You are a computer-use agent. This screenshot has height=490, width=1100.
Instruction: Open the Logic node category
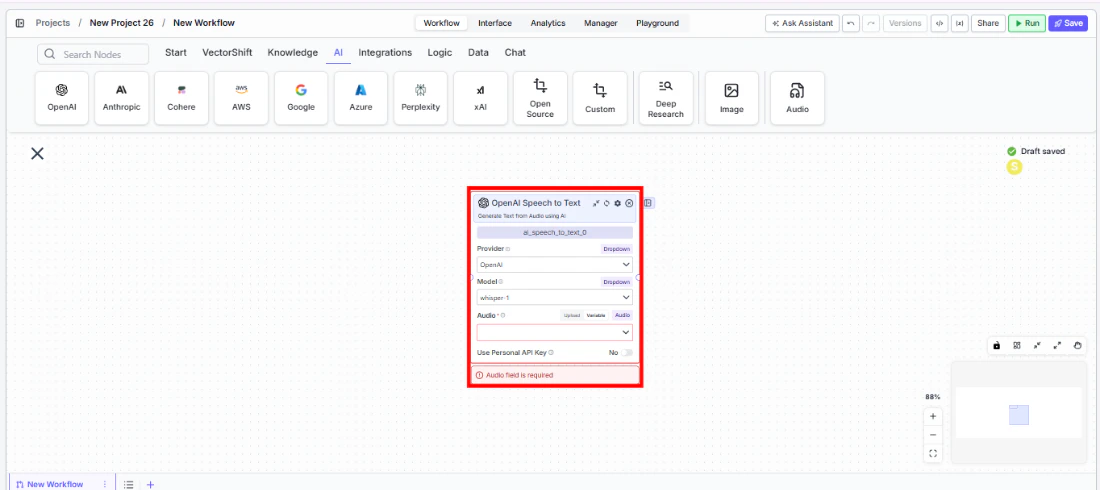[x=440, y=53]
